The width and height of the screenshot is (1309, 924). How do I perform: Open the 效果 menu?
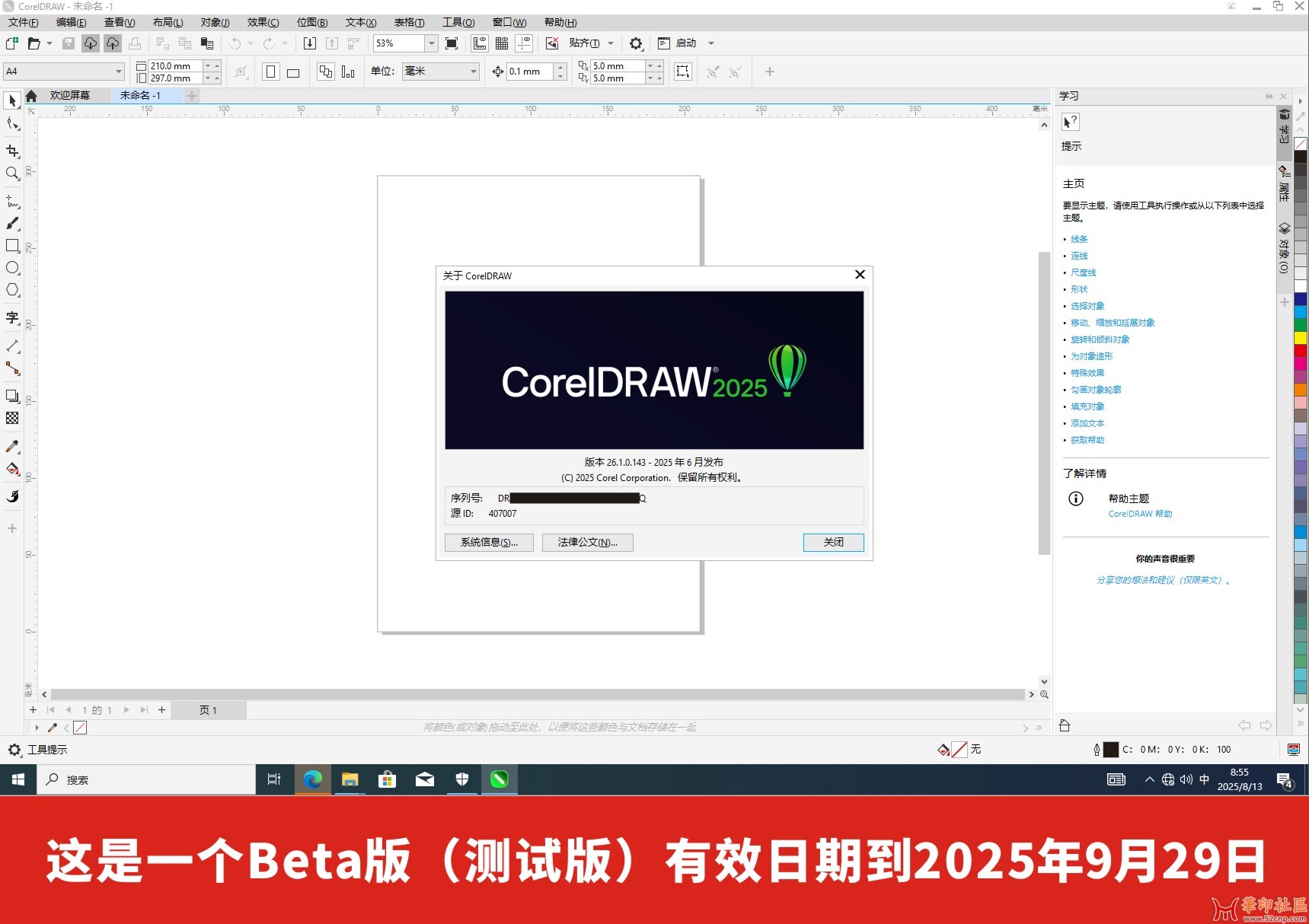click(x=263, y=22)
